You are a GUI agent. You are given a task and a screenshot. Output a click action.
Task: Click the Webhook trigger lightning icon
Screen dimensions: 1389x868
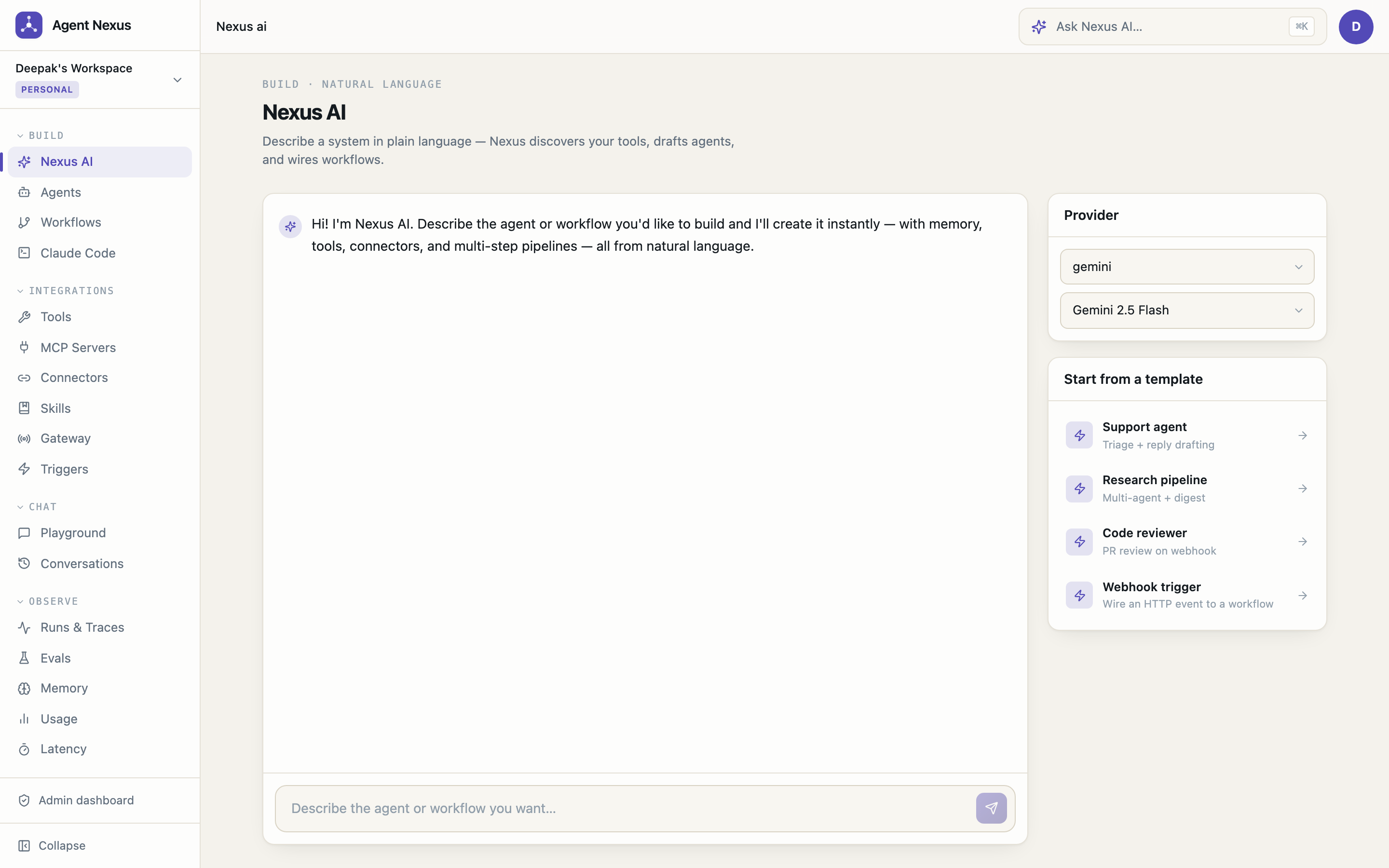pyautogui.click(x=1079, y=596)
